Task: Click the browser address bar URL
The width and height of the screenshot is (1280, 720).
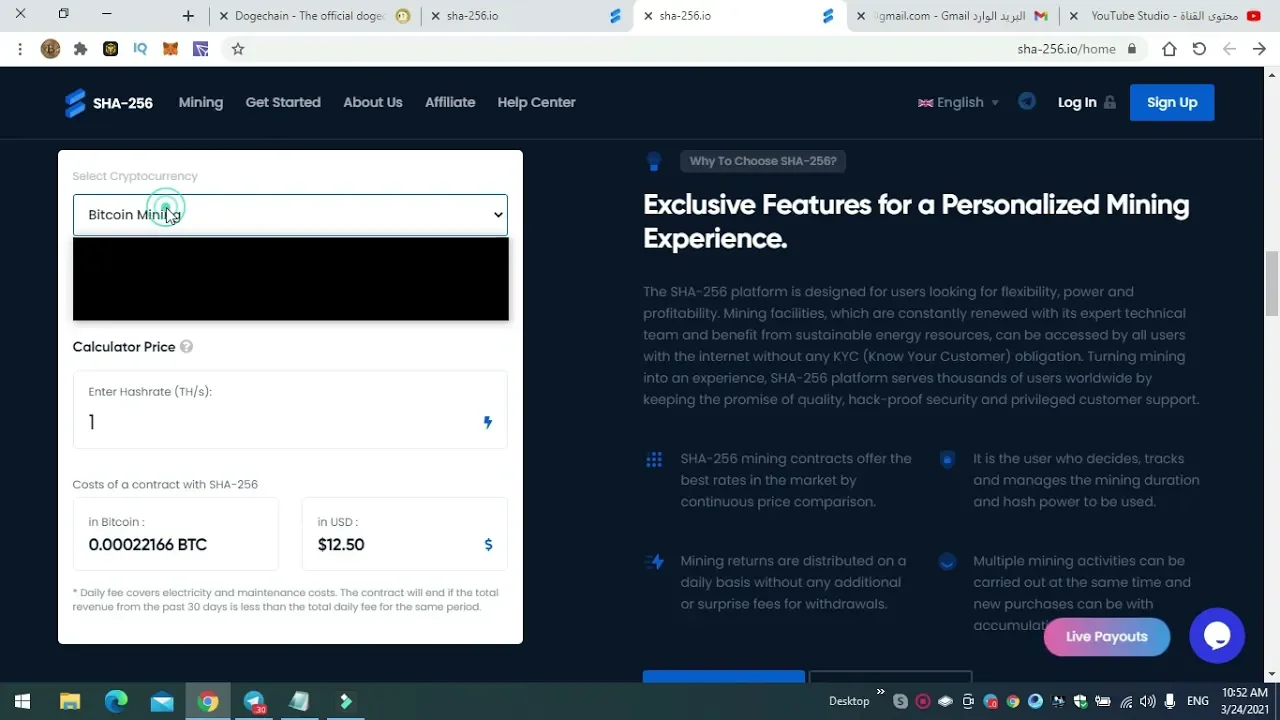Action: tap(1066, 49)
